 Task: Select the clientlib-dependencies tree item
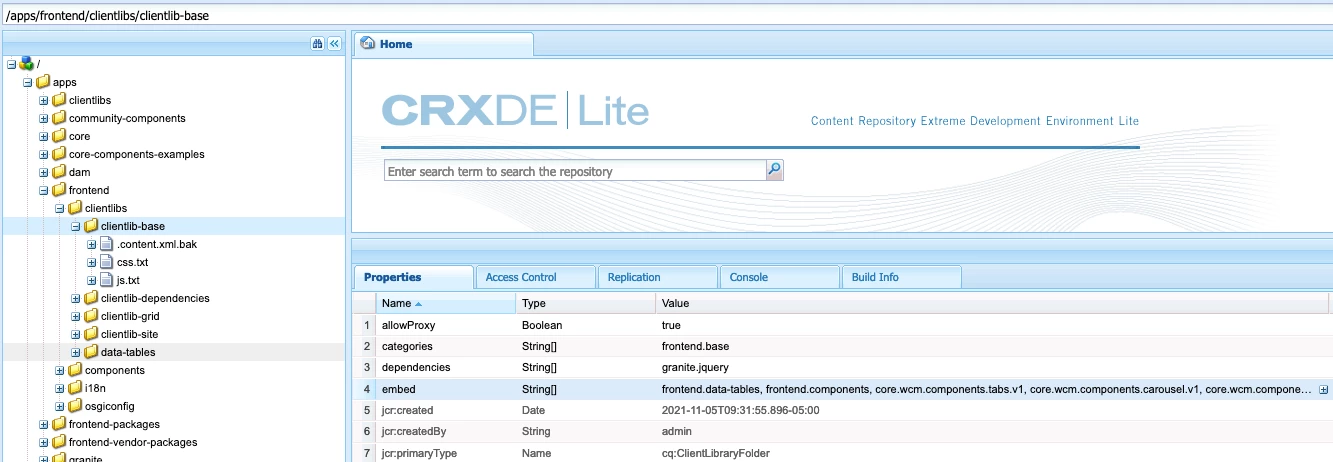tap(155, 298)
